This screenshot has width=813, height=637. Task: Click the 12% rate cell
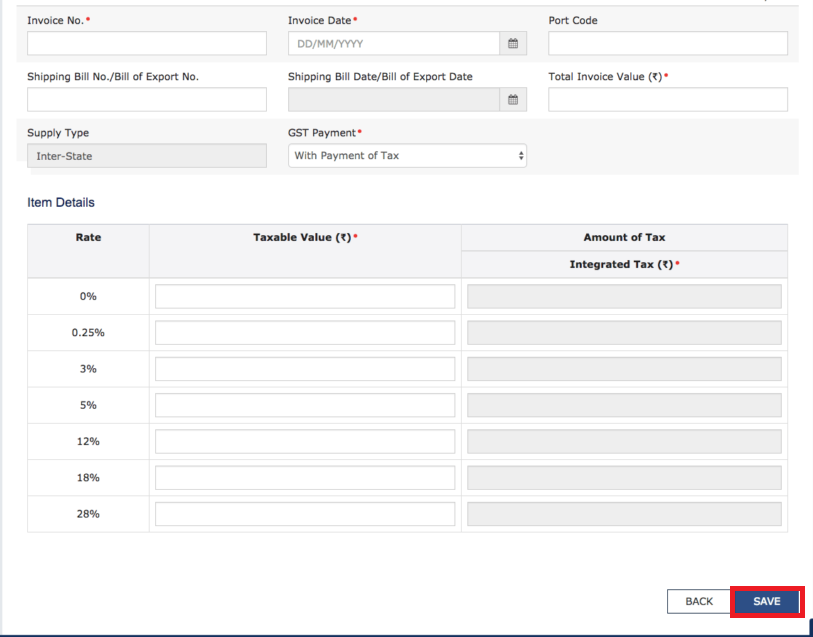point(88,442)
